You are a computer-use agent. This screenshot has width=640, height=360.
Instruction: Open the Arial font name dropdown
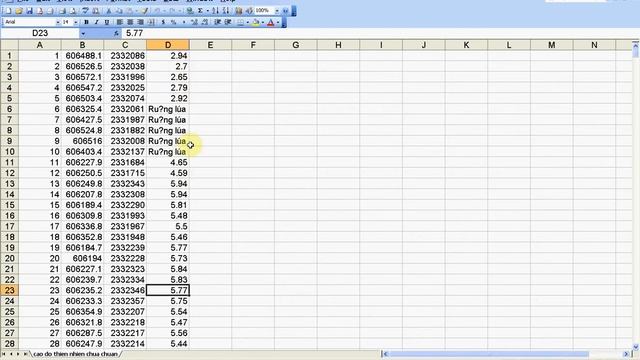pos(58,22)
